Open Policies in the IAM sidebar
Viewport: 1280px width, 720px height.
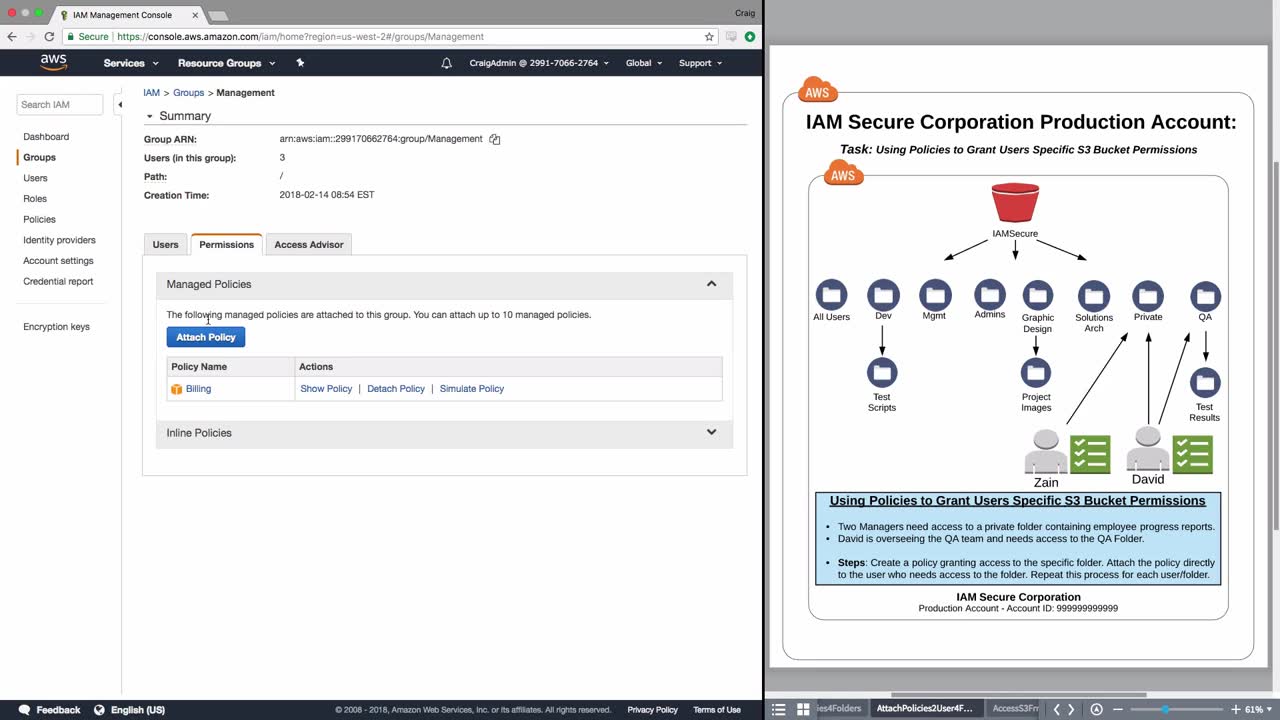click(x=40, y=220)
